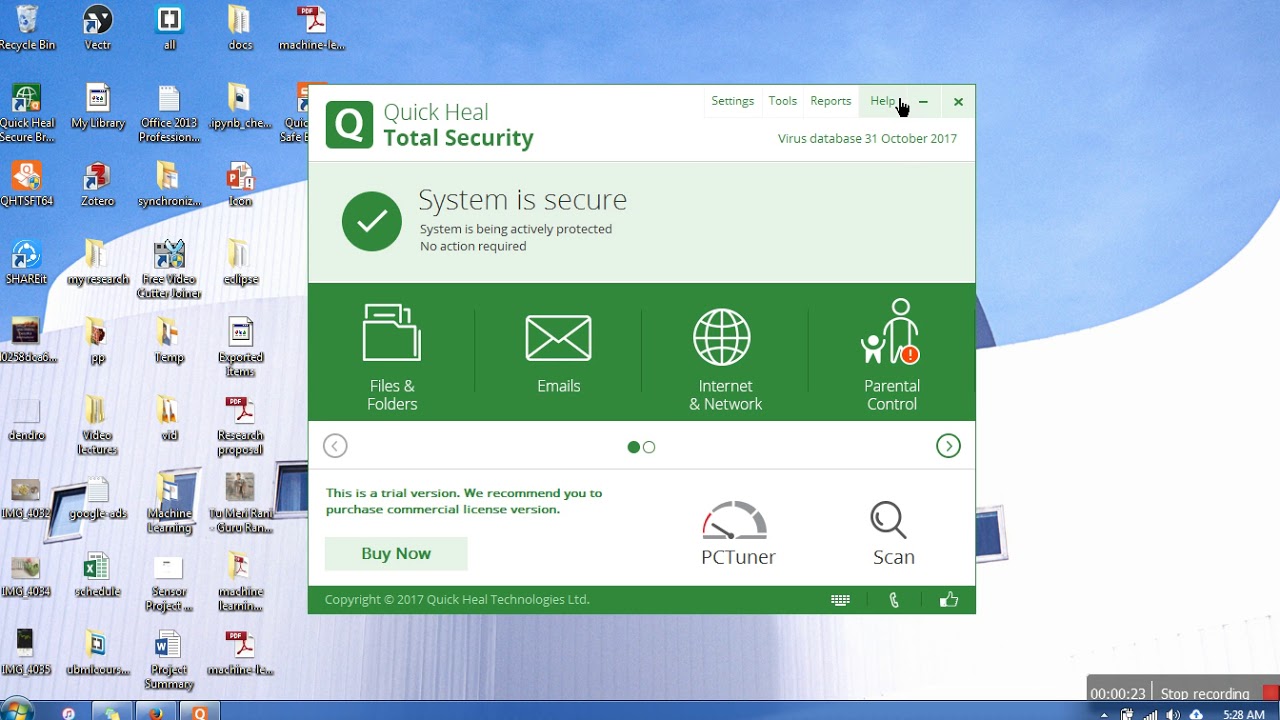Select the SHAREit desktop shortcut
Image resolution: width=1280 pixels, height=720 pixels.
[26, 262]
